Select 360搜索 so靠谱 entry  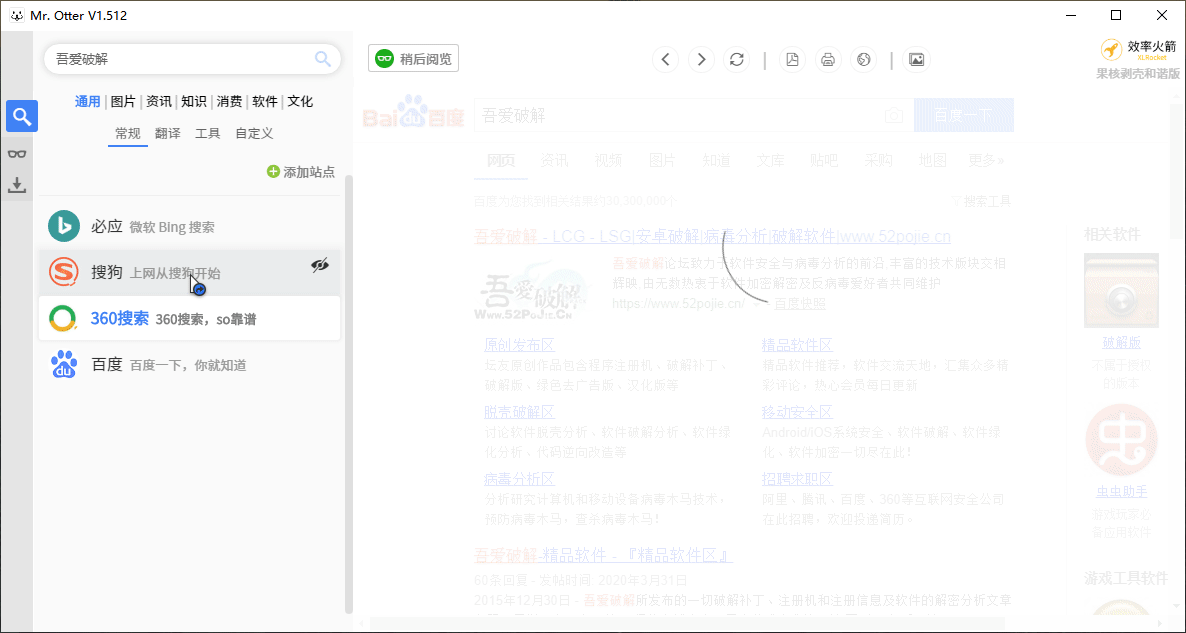(189, 318)
